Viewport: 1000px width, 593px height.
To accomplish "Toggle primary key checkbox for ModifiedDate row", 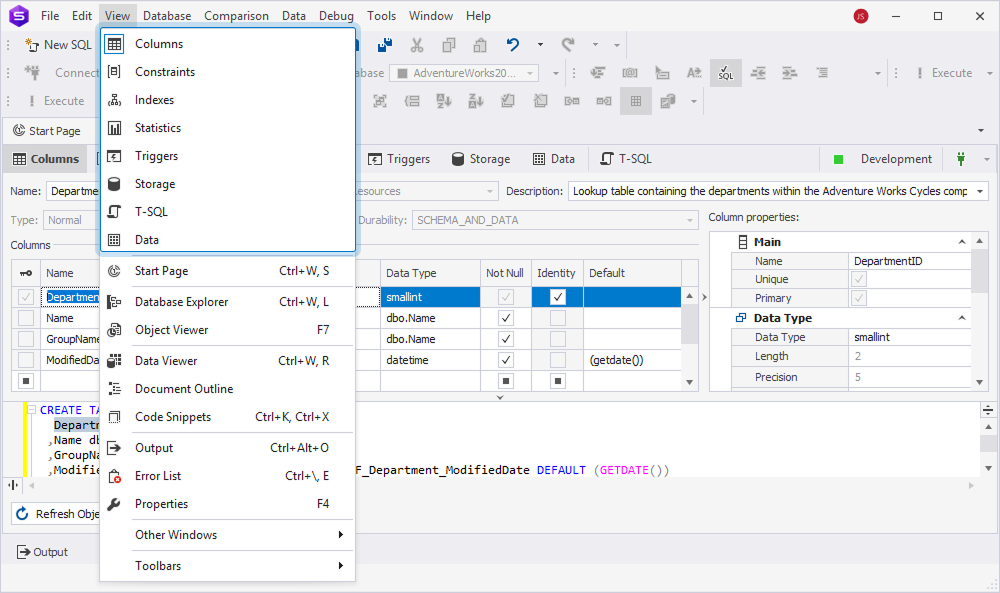I will (x=26, y=360).
